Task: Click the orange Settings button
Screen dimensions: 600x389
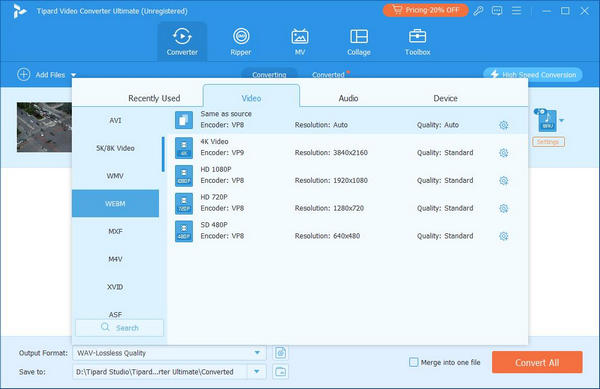Action: [548, 142]
